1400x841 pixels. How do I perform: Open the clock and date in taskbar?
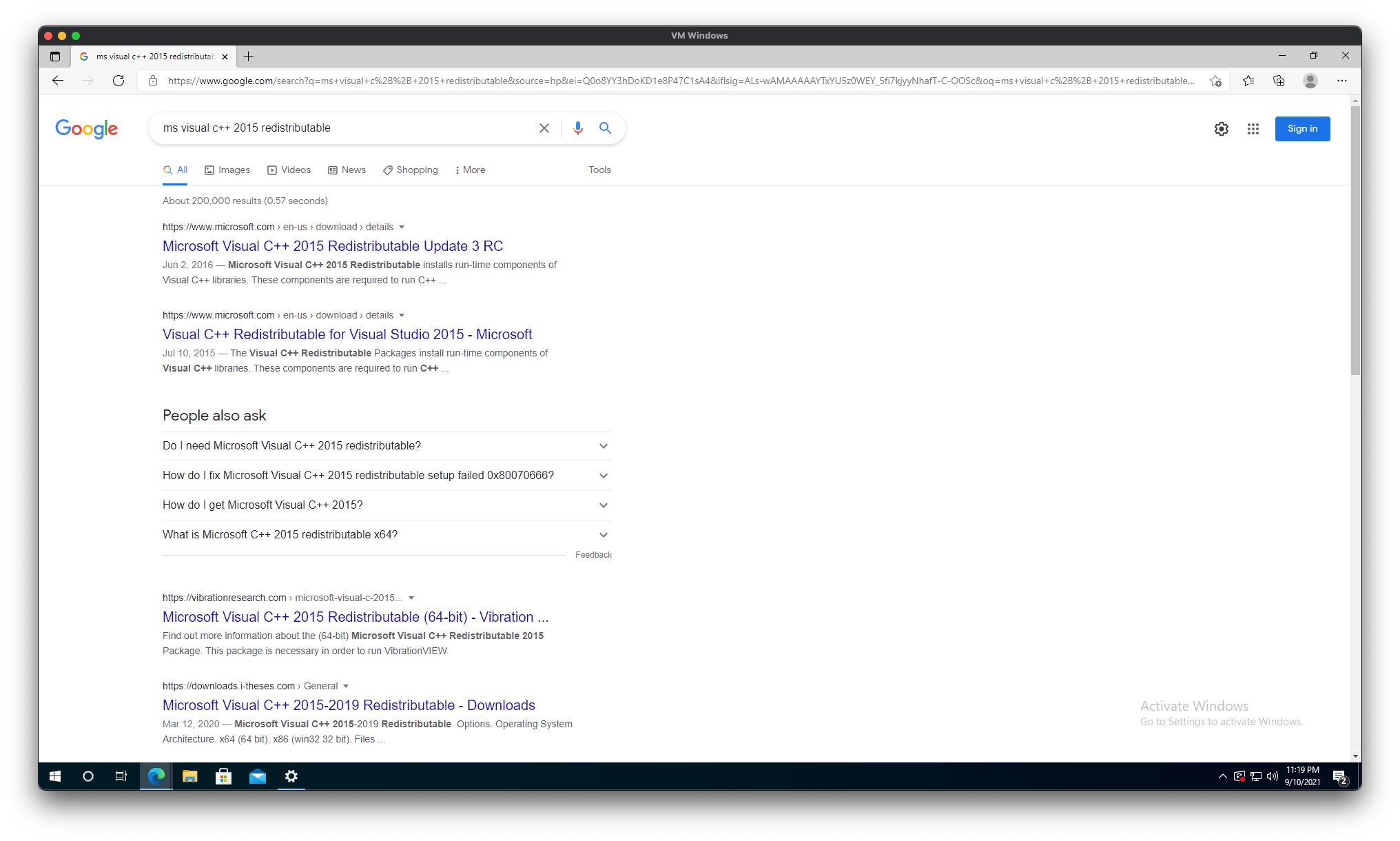pyautogui.click(x=1302, y=776)
